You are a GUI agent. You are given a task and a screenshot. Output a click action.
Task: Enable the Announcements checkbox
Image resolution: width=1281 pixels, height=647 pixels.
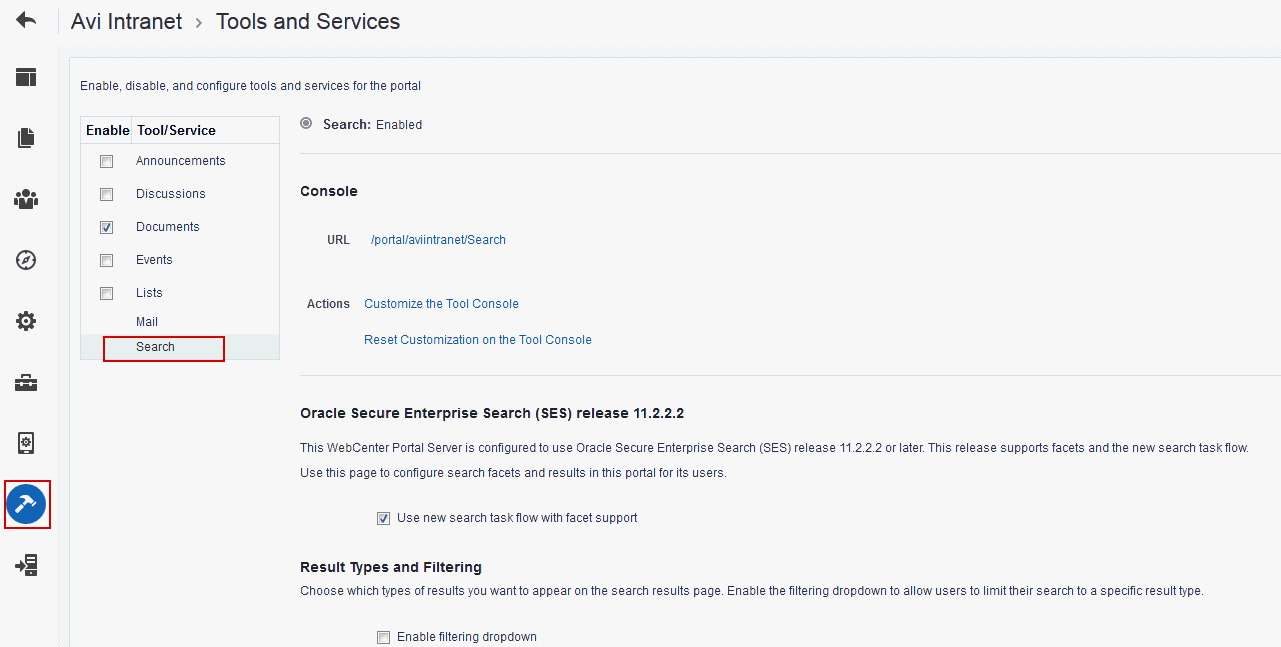106,161
